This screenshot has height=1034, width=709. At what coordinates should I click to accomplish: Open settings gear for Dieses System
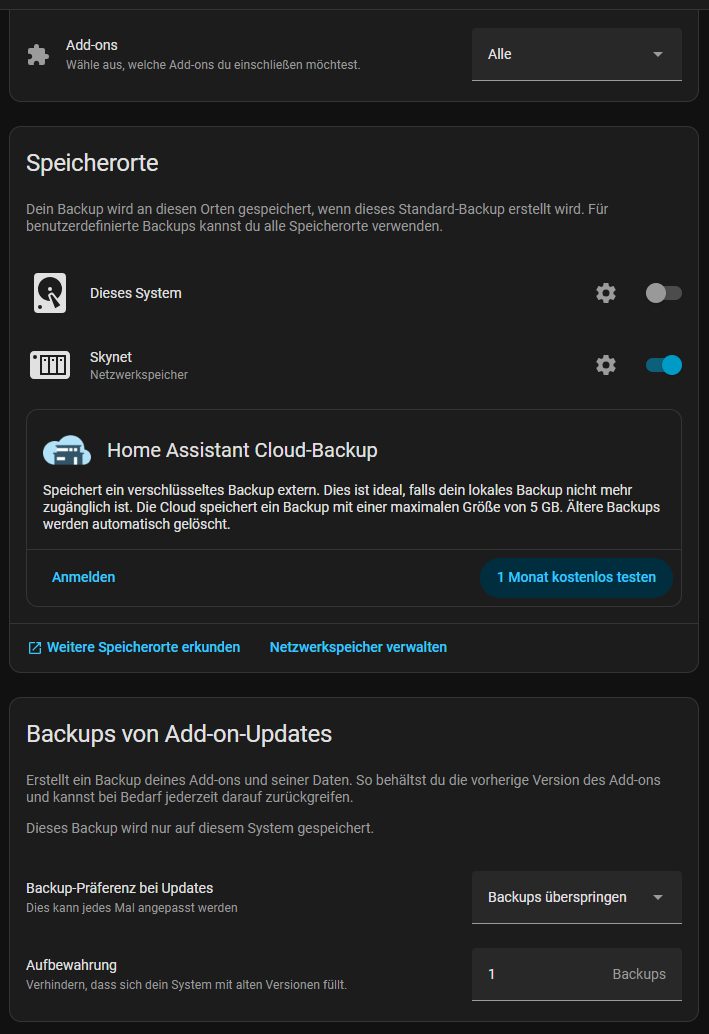tap(606, 293)
